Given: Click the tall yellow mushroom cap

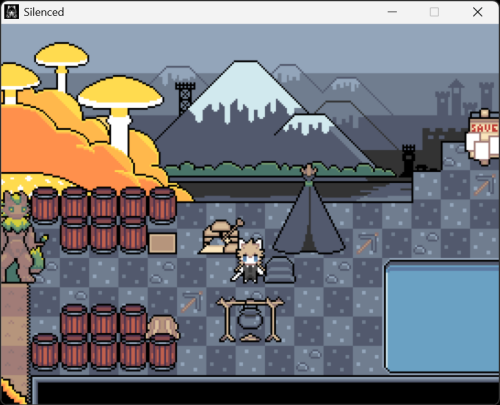Looking at the screenshot, I should coord(62,55).
